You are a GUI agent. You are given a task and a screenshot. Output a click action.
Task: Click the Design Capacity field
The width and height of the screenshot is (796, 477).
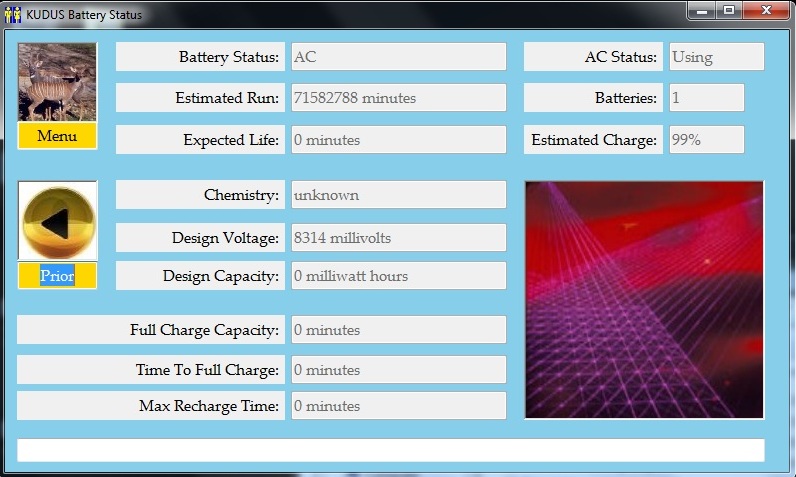coord(397,276)
